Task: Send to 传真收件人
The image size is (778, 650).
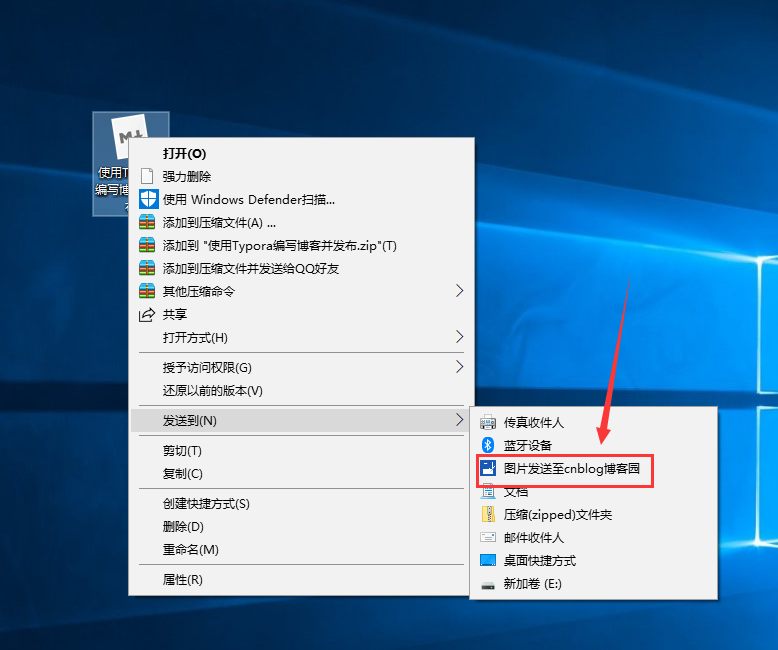Action: pos(593,422)
